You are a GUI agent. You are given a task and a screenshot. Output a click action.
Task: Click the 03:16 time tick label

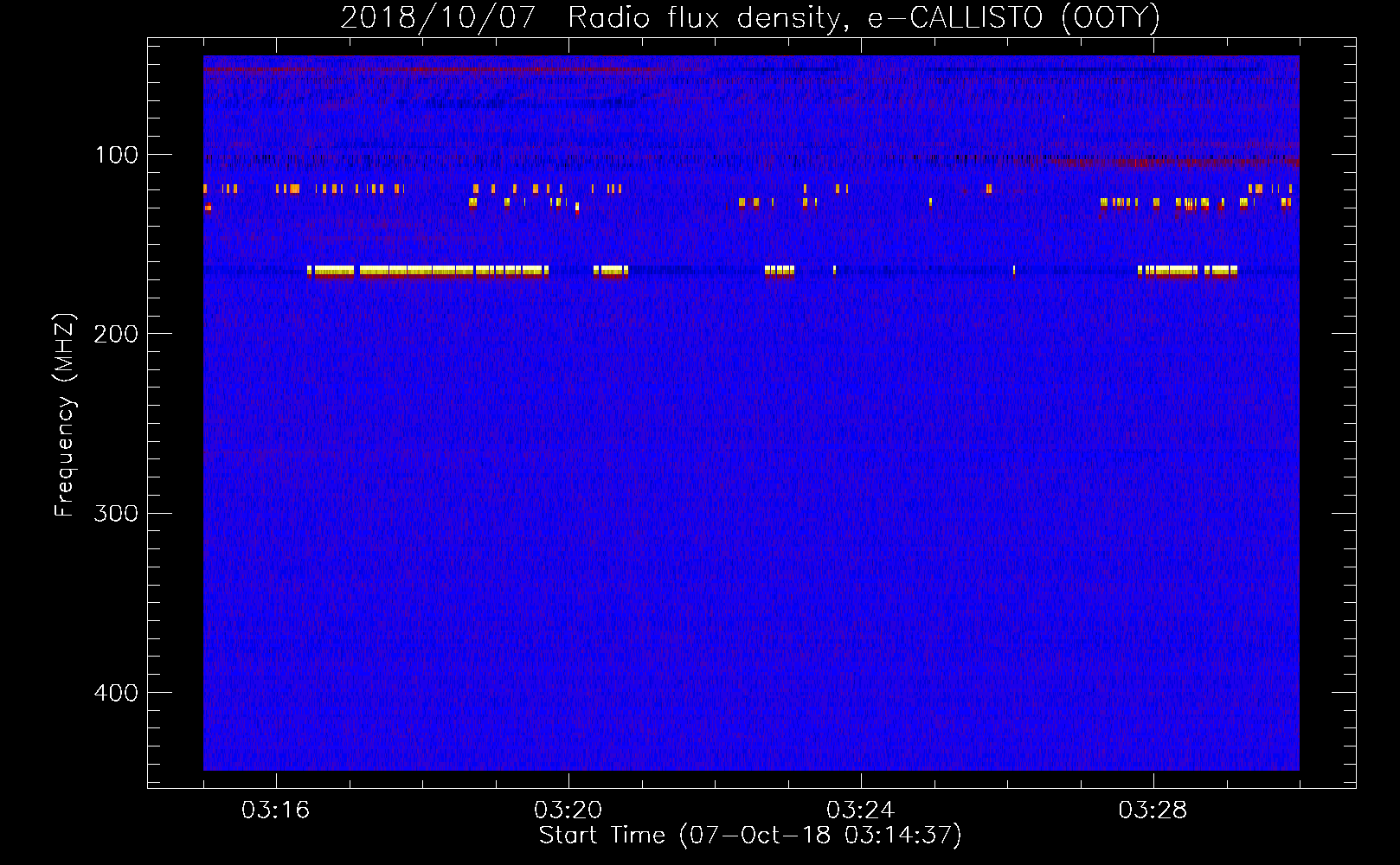pyautogui.click(x=275, y=811)
